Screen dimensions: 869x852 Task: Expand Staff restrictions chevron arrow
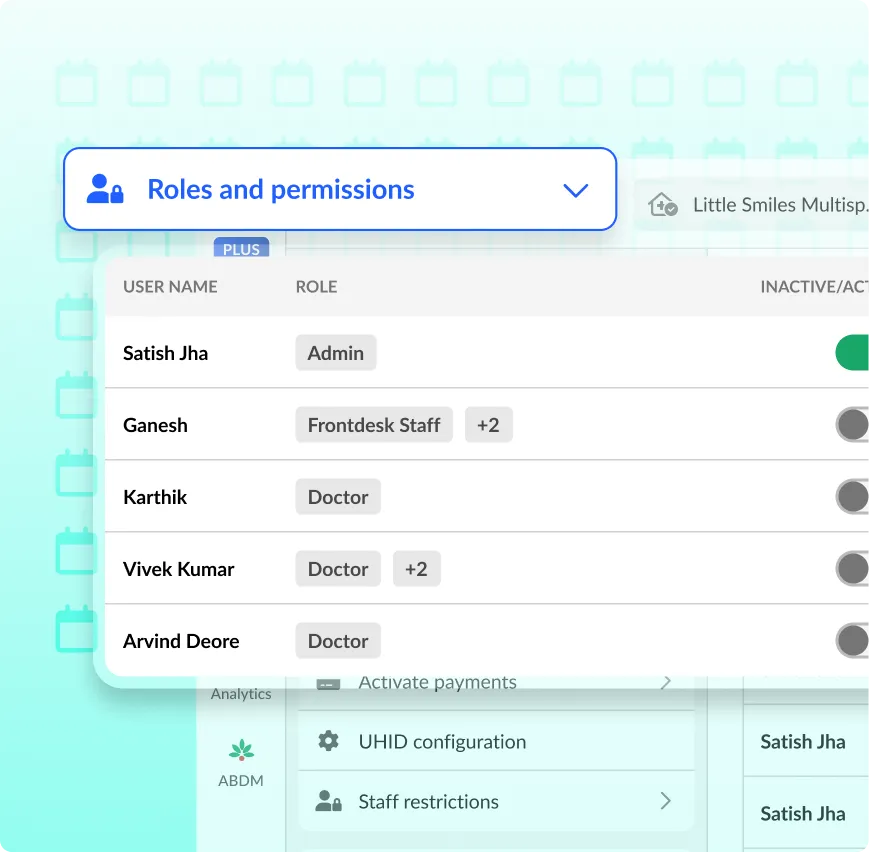pos(666,800)
